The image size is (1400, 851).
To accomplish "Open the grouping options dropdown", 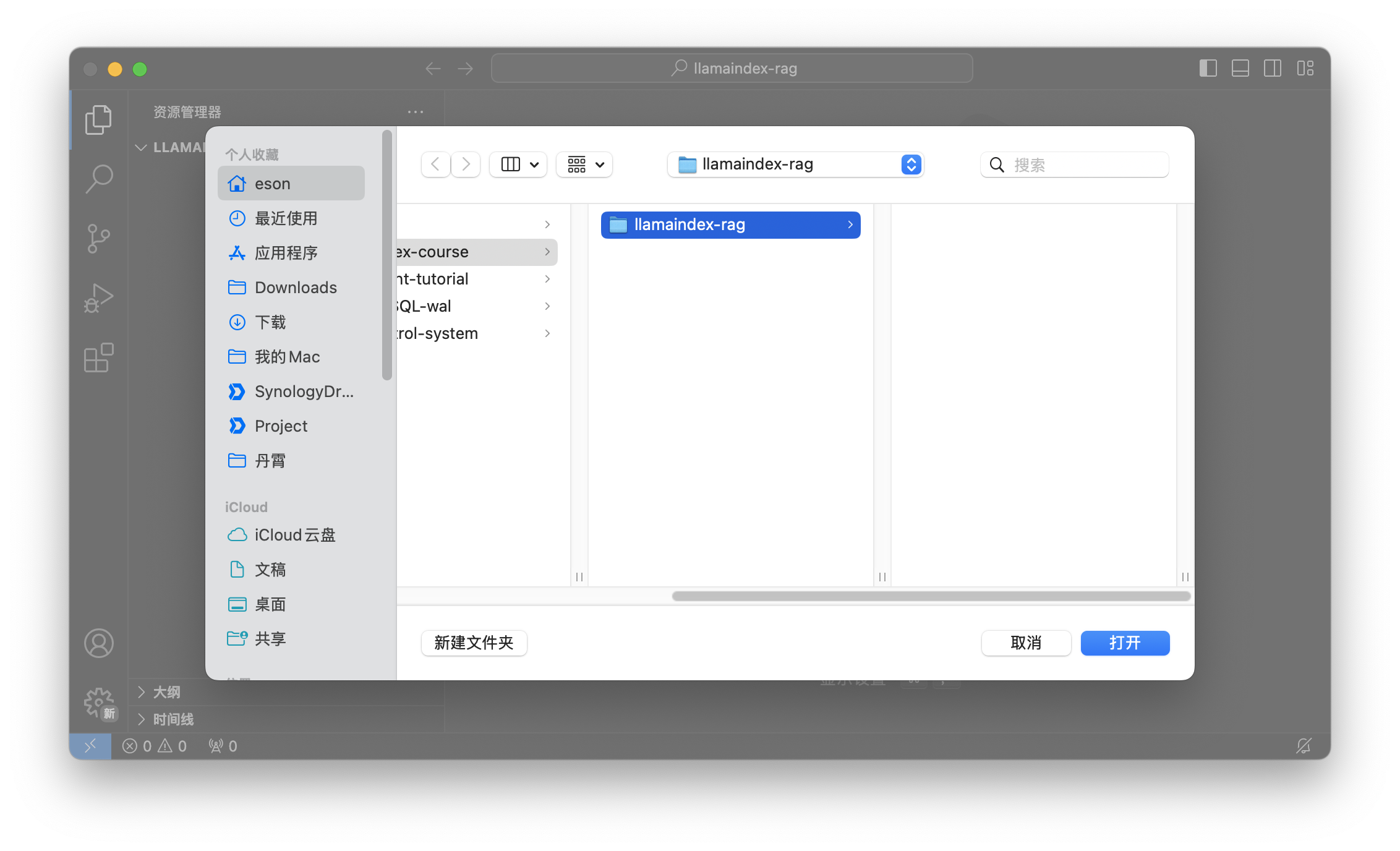I will pyautogui.click(x=584, y=165).
